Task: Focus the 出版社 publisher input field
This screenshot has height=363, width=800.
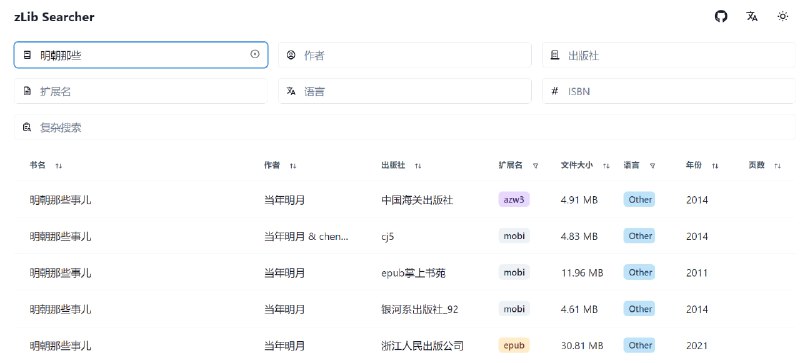Action: [668, 55]
